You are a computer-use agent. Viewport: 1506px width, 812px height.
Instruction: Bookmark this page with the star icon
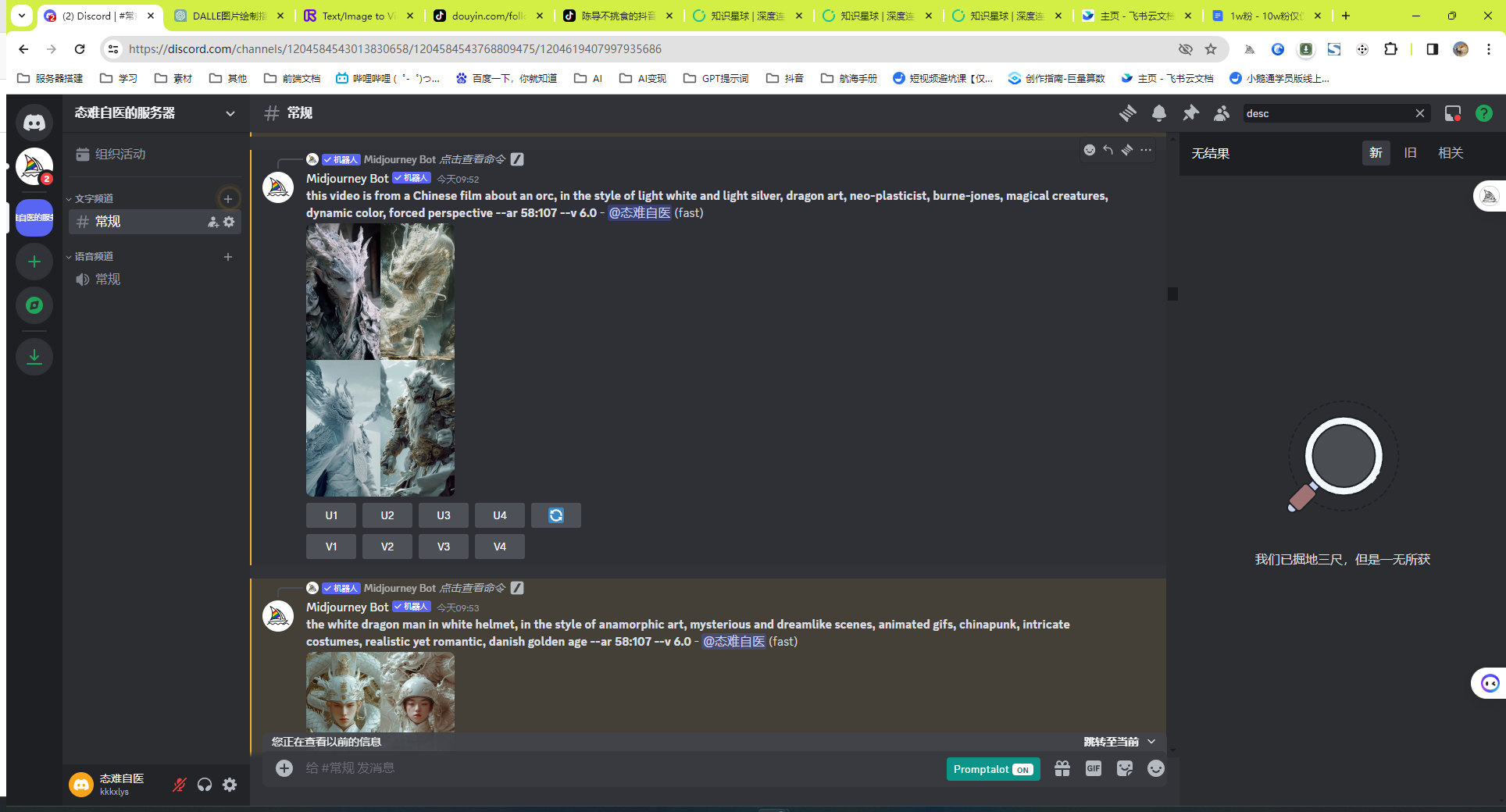(x=1211, y=49)
